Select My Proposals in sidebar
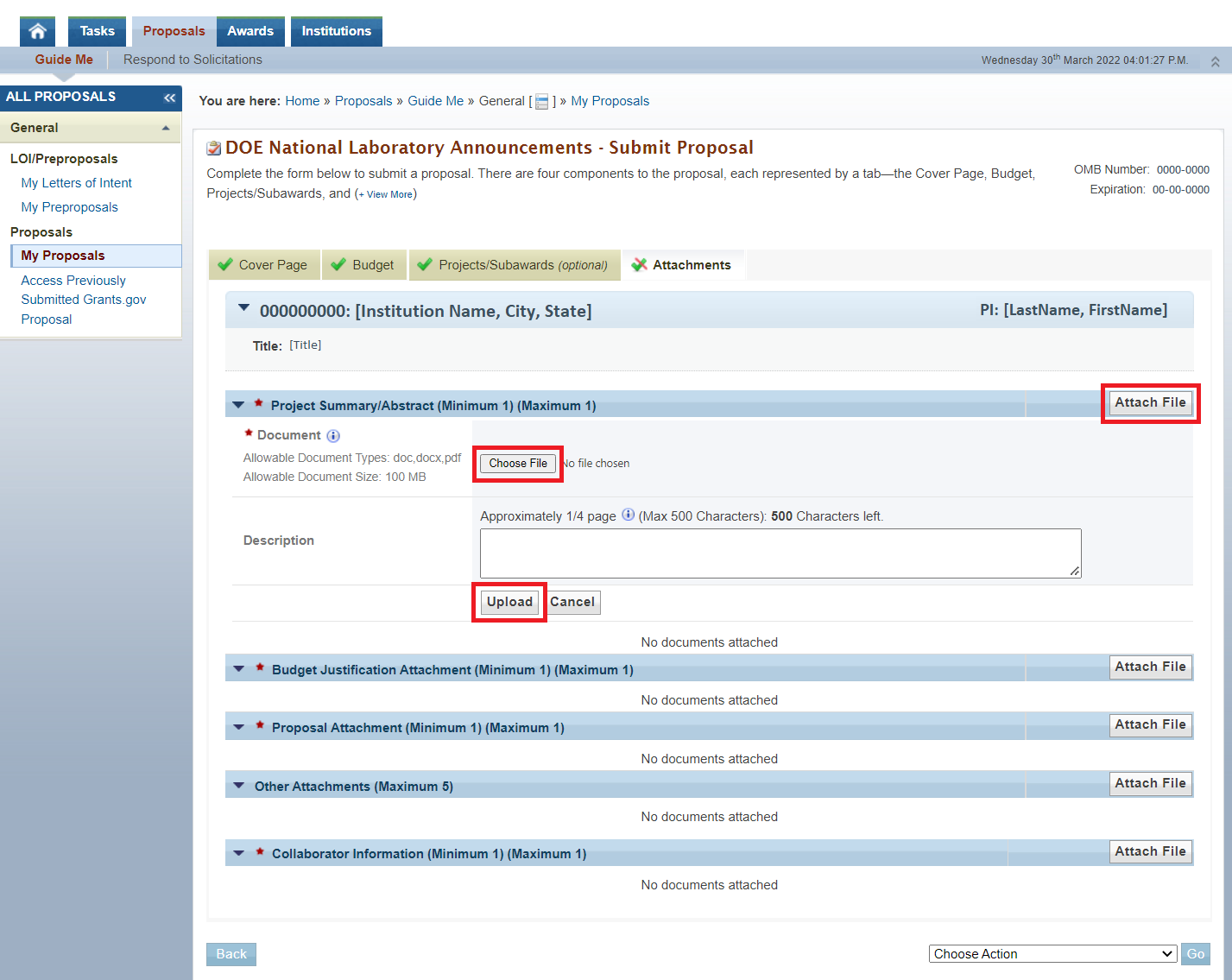Image resolution: width=1232 pixels, height=980 pixels. click(x=96, y=256)
